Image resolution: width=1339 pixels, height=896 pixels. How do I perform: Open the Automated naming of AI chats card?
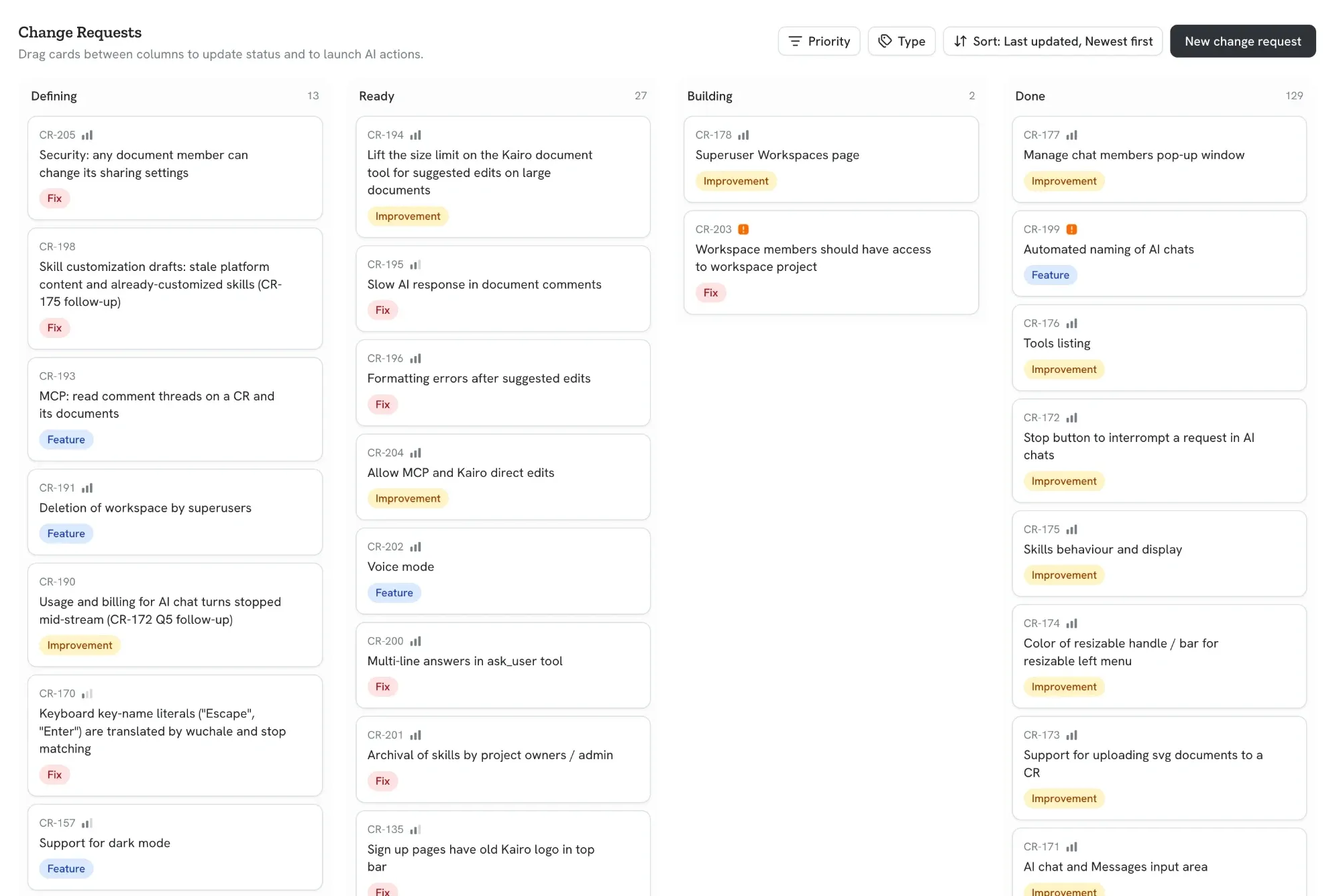point(1159,254)
